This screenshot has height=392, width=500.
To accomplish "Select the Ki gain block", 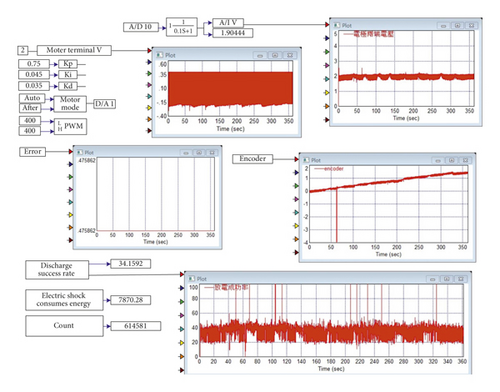I will click(x=68, y=75).
